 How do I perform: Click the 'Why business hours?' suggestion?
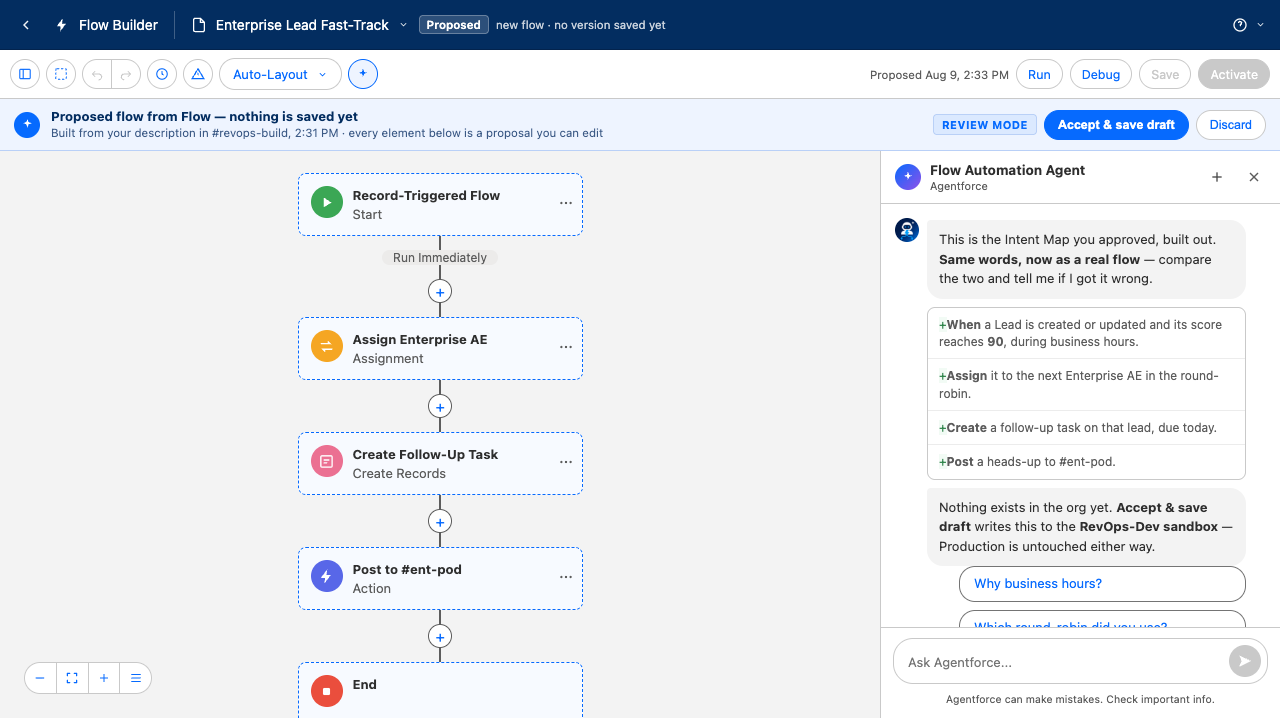click(1102, 584)
